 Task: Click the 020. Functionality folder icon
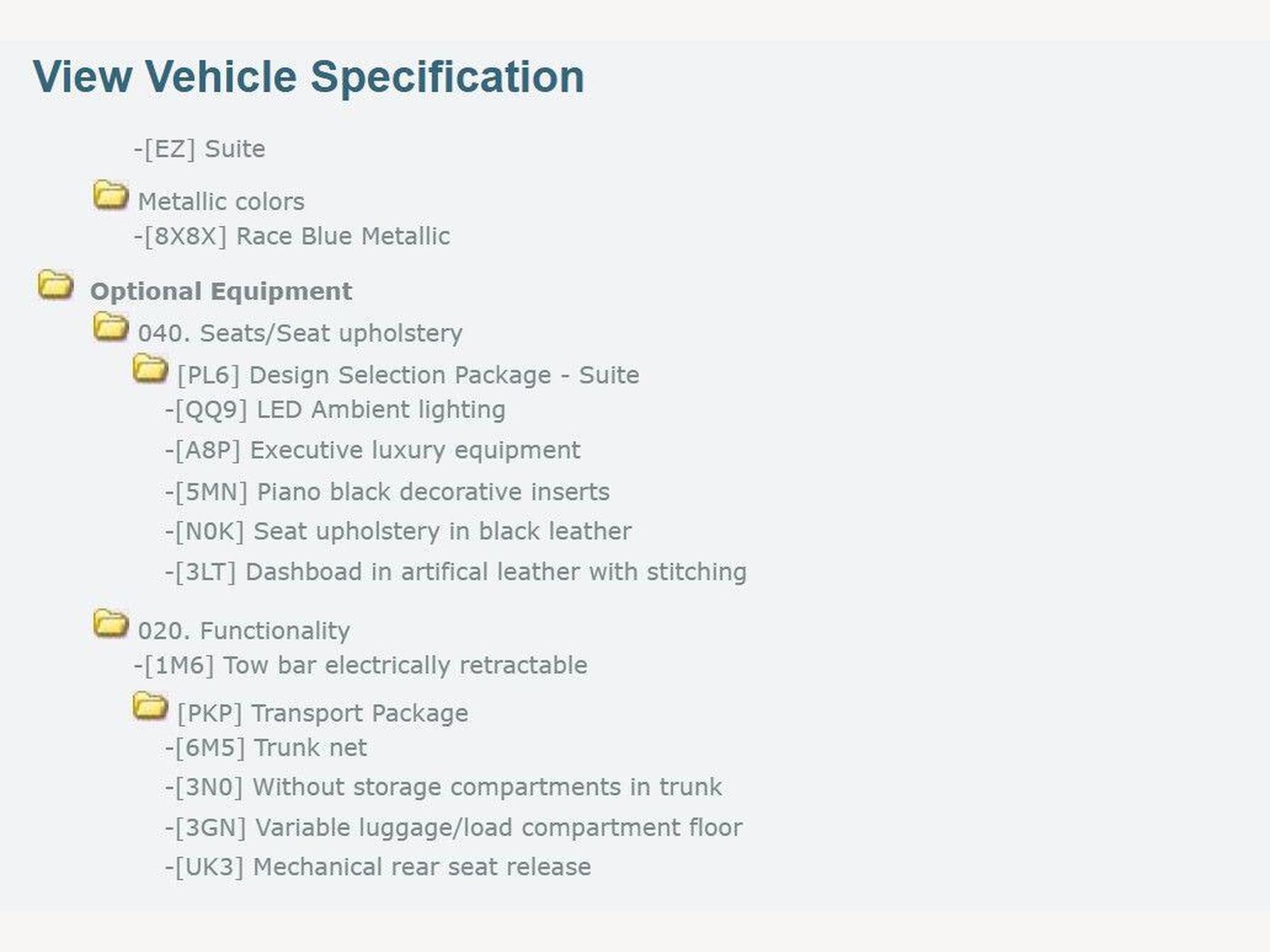111,624
